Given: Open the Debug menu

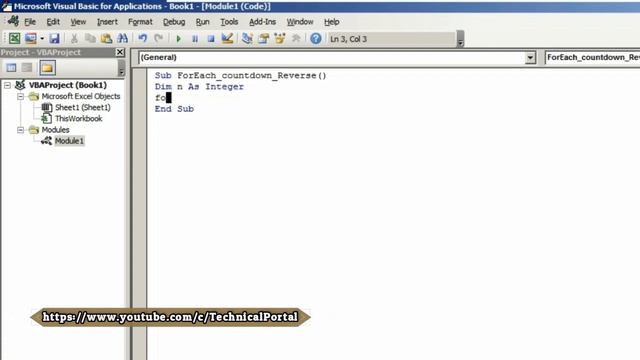Looking at the screenshot, I should click(174, 22).
